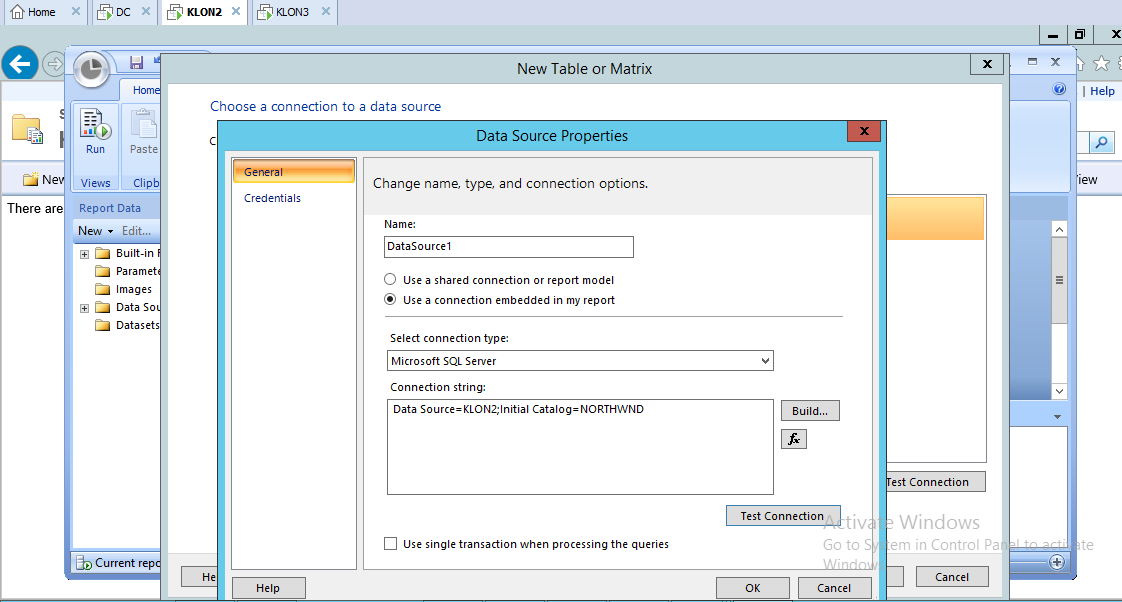1122x602 pixels.
Task: Open the connection type dropdown showing Microsoft SQL Server
Action: 580,361
